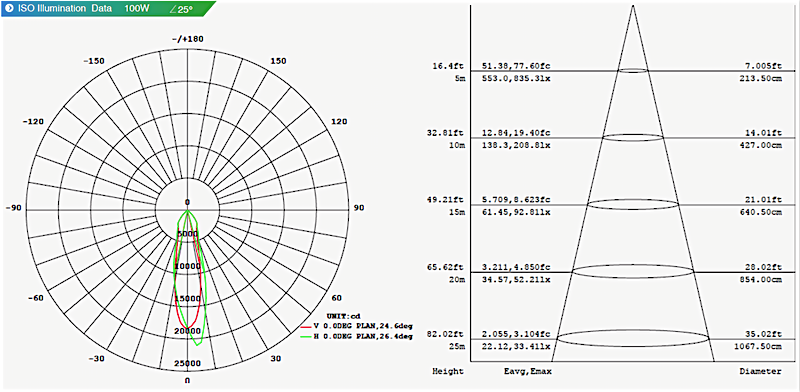Click the "-/+180" angle label
The width and height of the screenshot is (800, 392).
[x=187, y=39]
